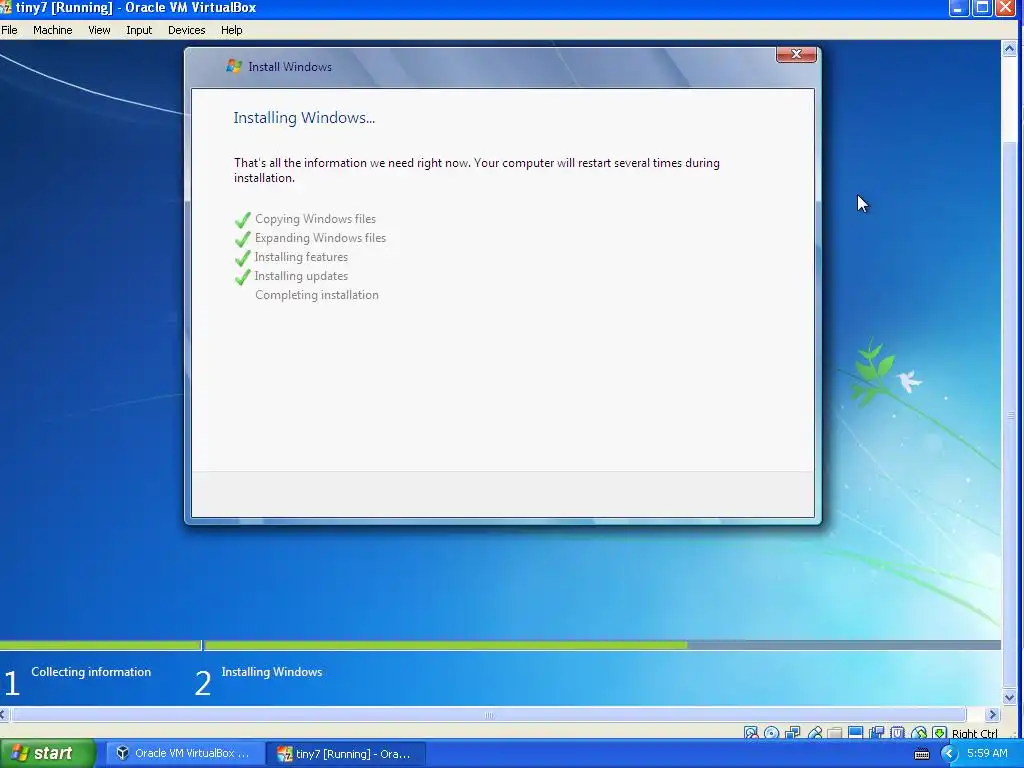Click the Installing updates text

tap(301, 276)
